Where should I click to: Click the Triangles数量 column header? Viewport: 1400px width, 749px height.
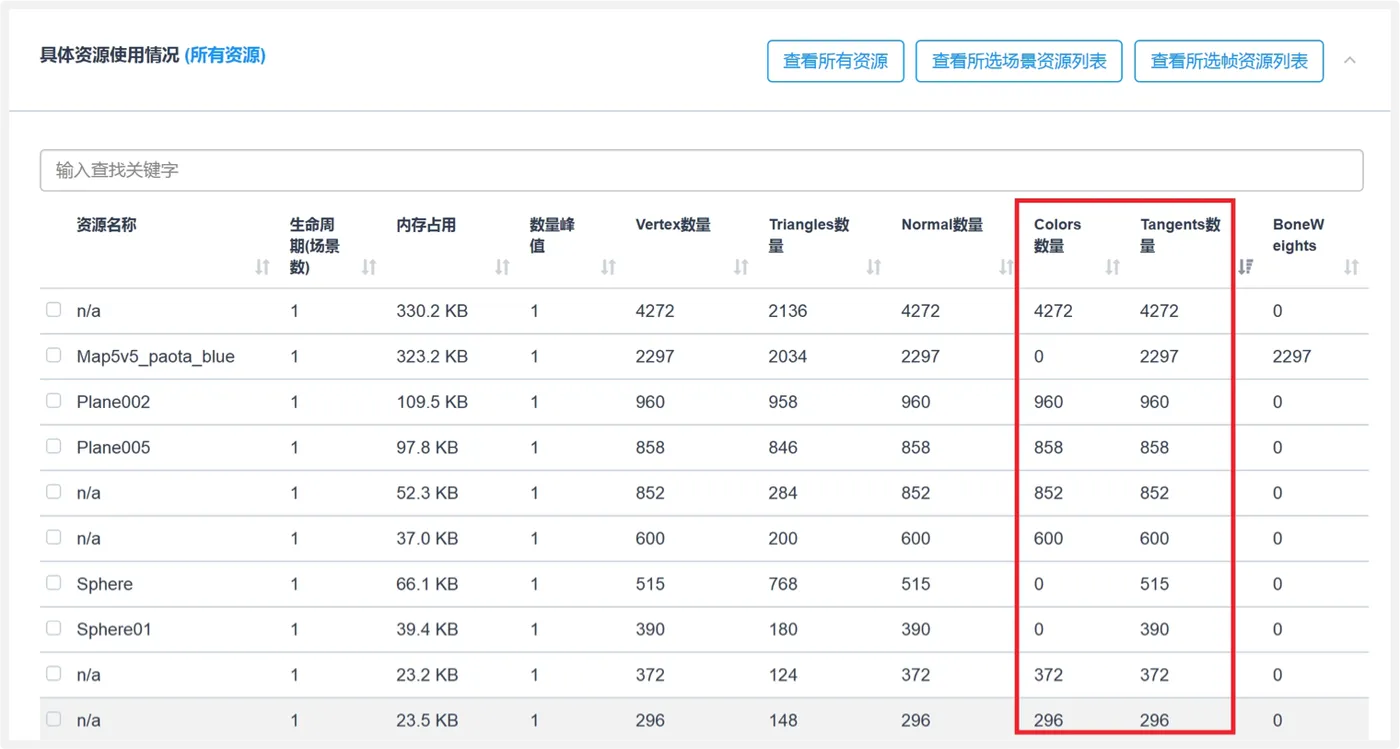click(x=809, y=235)
